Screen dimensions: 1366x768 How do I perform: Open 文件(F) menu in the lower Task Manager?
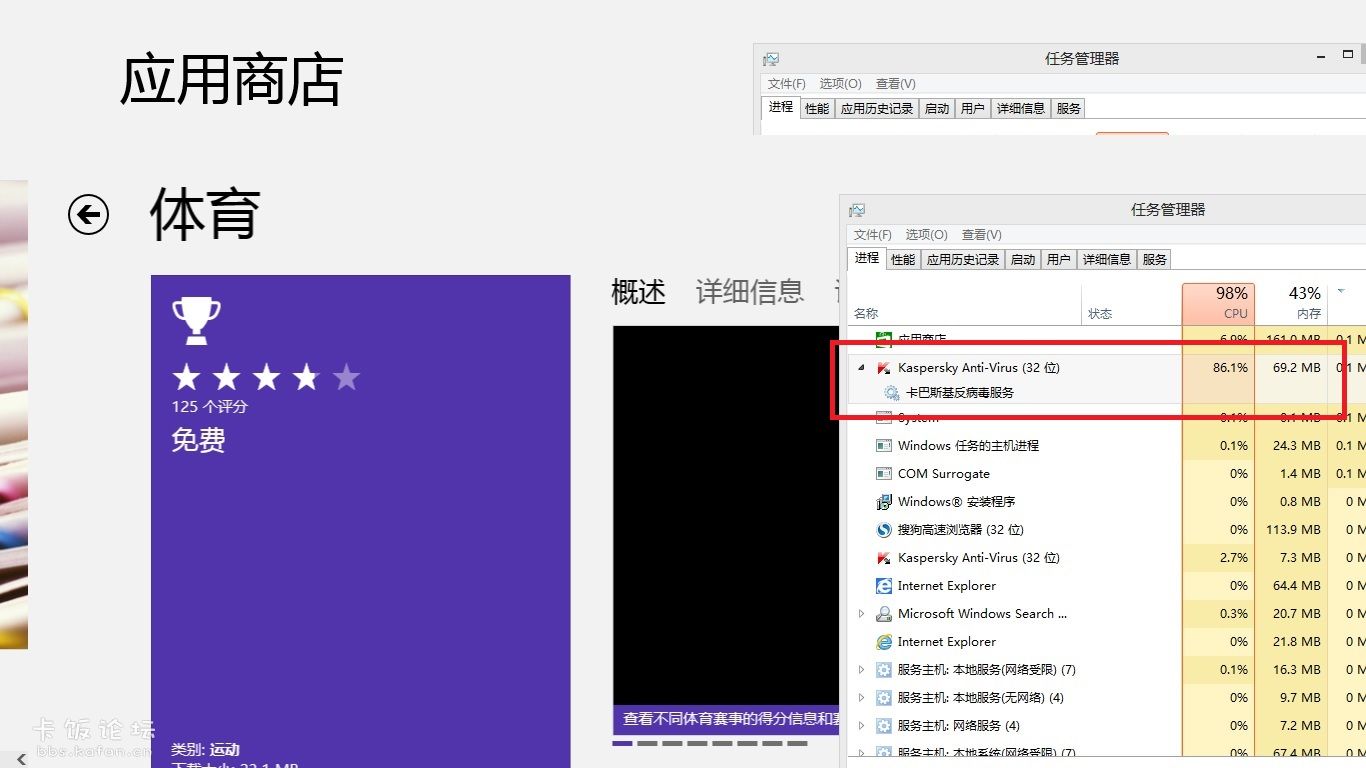pos(873,235)
